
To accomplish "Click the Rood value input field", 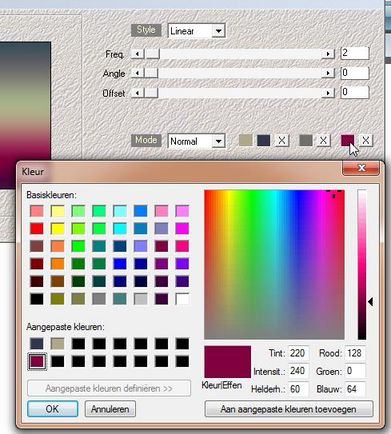I will (x=355, y=353).
